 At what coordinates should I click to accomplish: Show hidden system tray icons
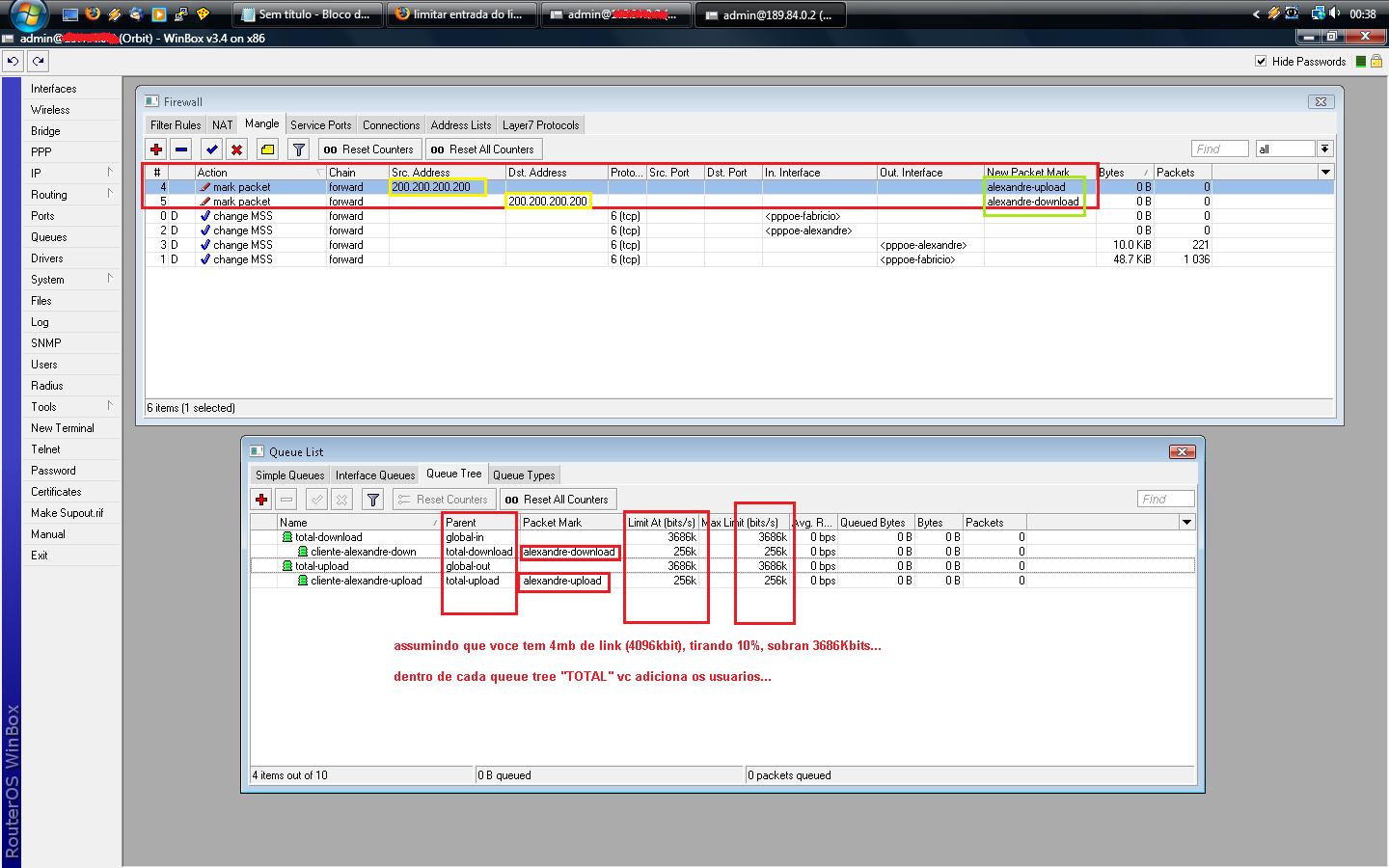pyautogui.click(x=1256, y=14)
